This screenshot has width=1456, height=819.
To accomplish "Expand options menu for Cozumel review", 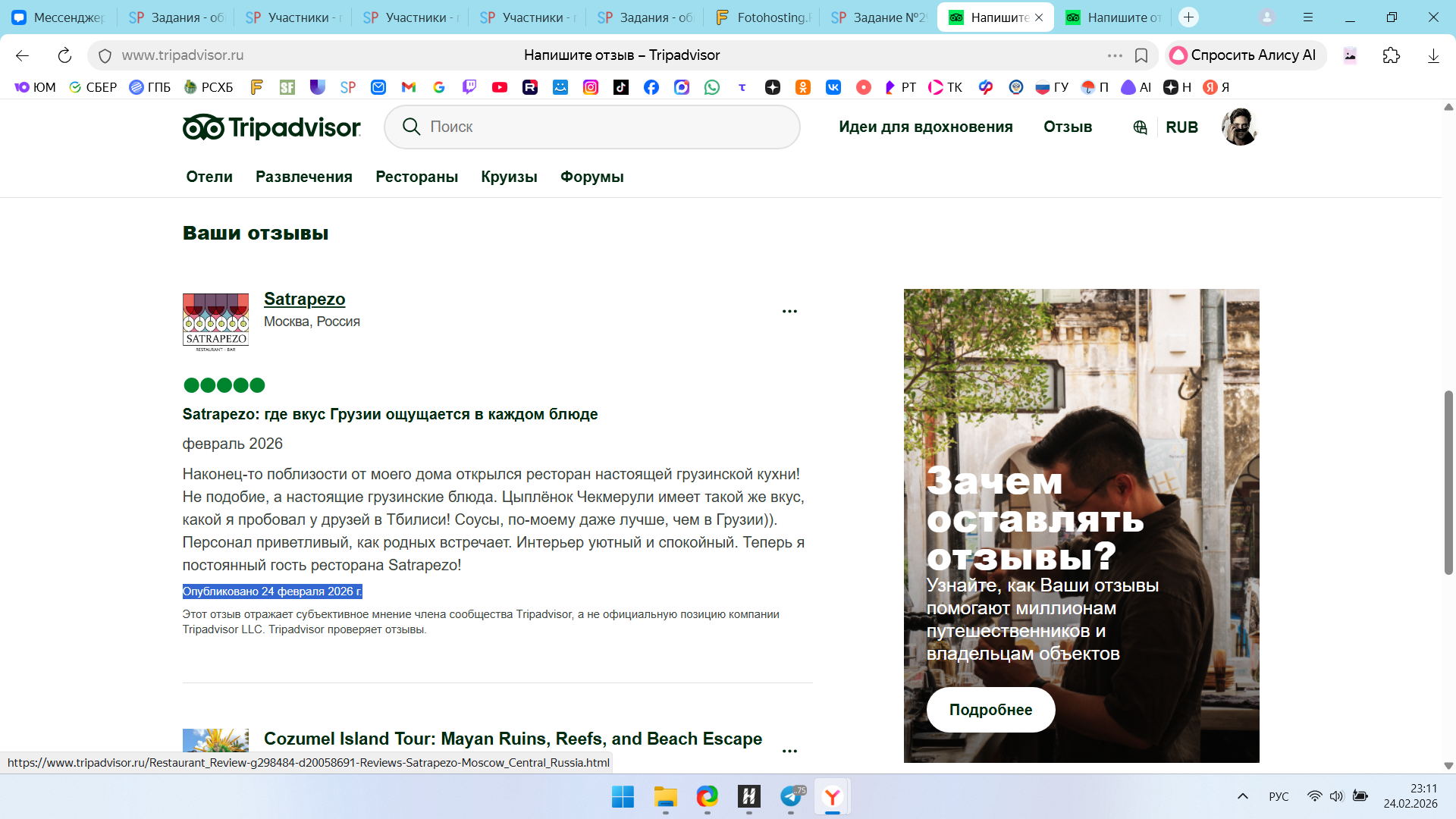I will (x=789, y=751).
